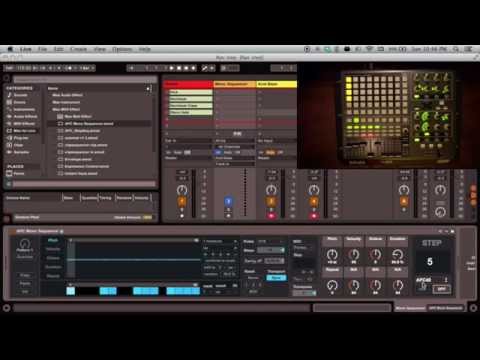The width and height of the screenshot is (480, 360).
Task: Open Mono Sequencer track's input type dropdown
Action: tap(235, 141)
